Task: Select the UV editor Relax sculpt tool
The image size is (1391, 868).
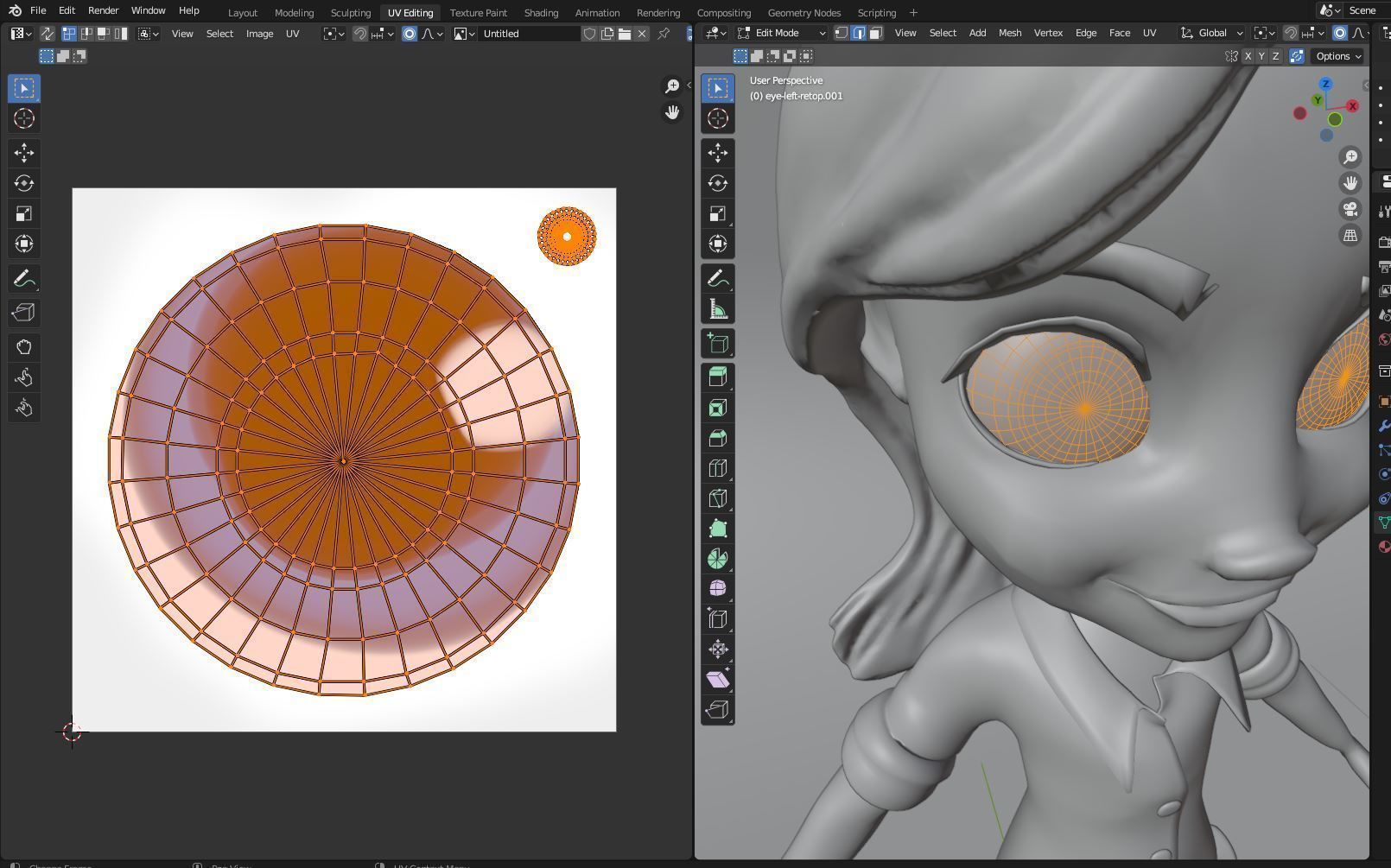Action: coord(24,377)
